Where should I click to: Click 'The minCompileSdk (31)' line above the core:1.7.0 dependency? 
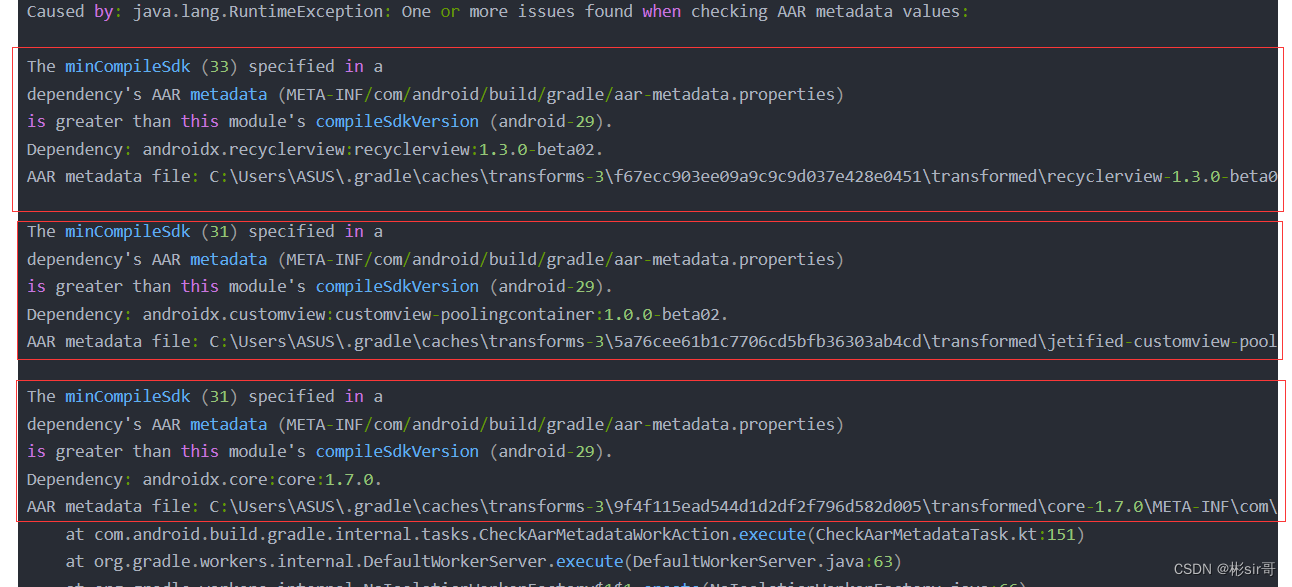205,396
